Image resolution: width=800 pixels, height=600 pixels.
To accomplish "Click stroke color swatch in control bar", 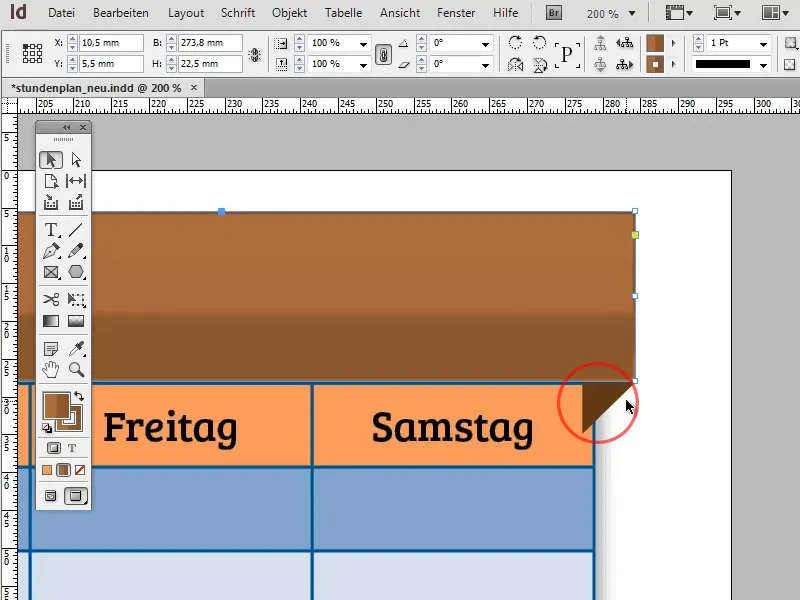I will tap(655, 65).
